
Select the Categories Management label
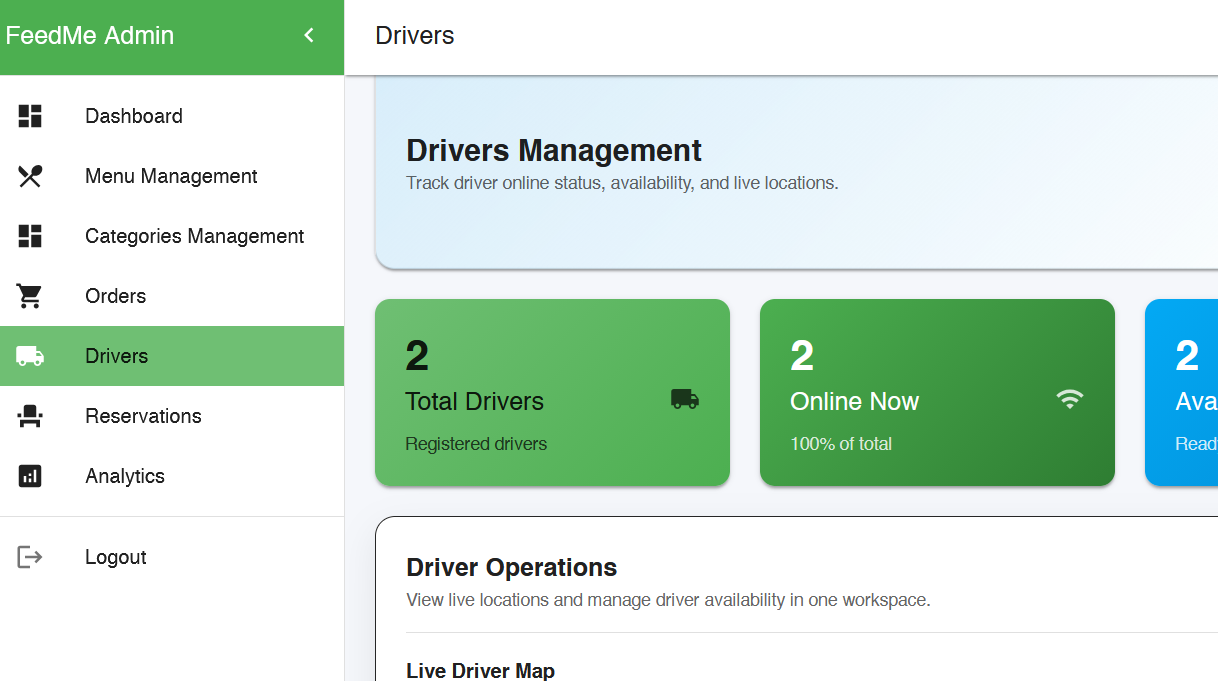(x=194, y=236)
